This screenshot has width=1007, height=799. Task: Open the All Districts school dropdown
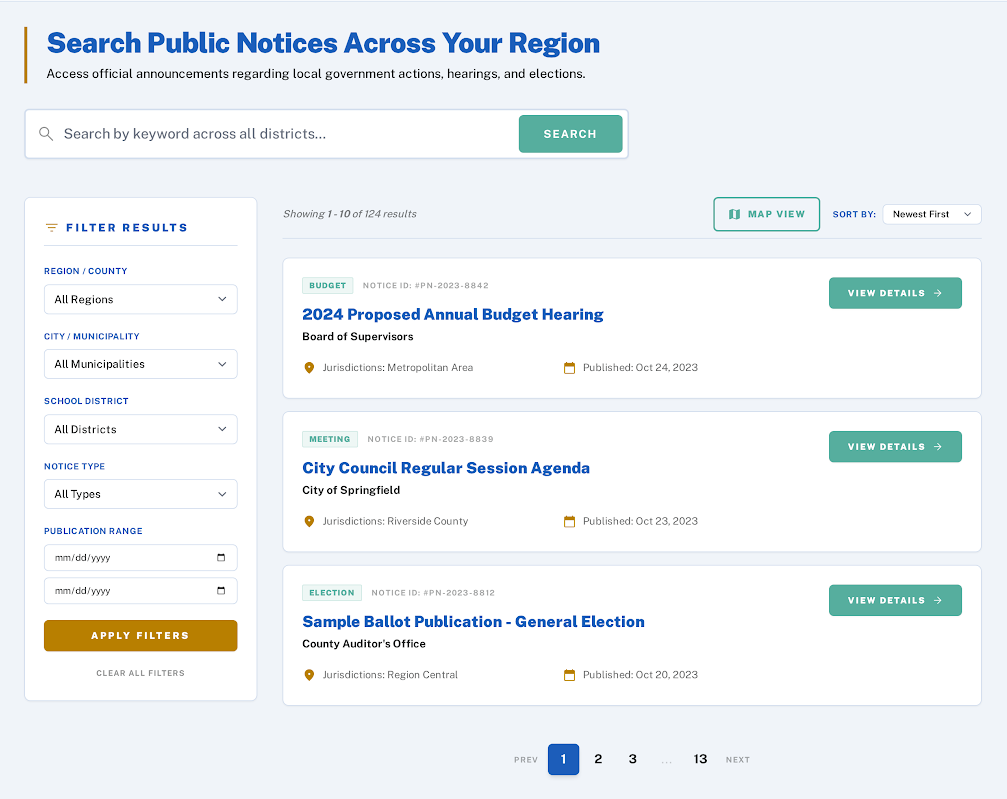[x=140, y=429]
